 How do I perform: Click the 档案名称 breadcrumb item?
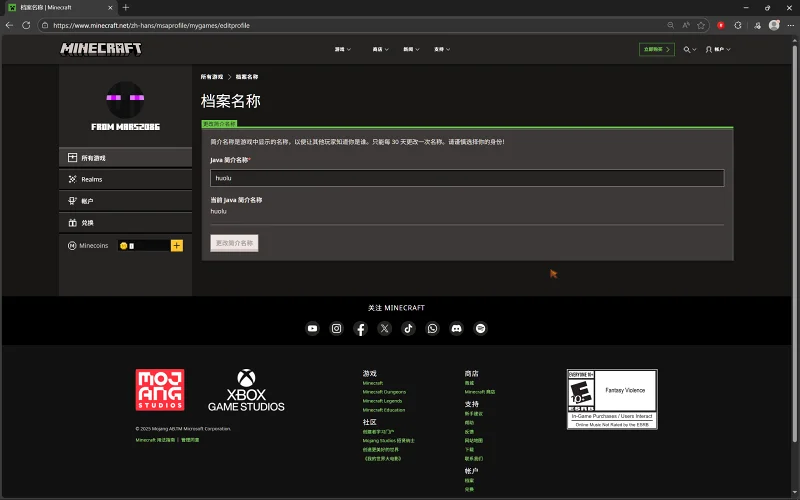(247, 77)
